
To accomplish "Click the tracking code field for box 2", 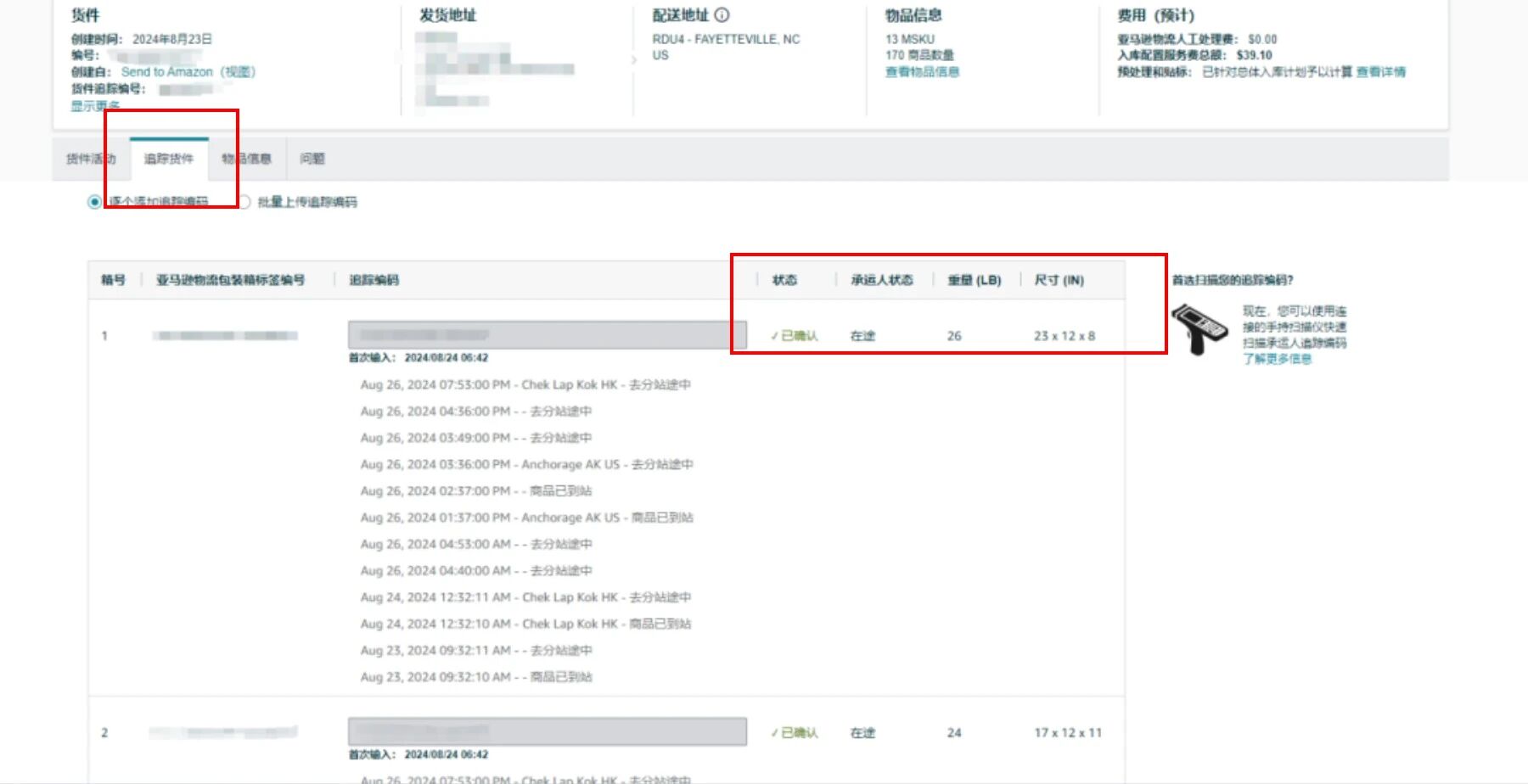I will coord(547,731).
